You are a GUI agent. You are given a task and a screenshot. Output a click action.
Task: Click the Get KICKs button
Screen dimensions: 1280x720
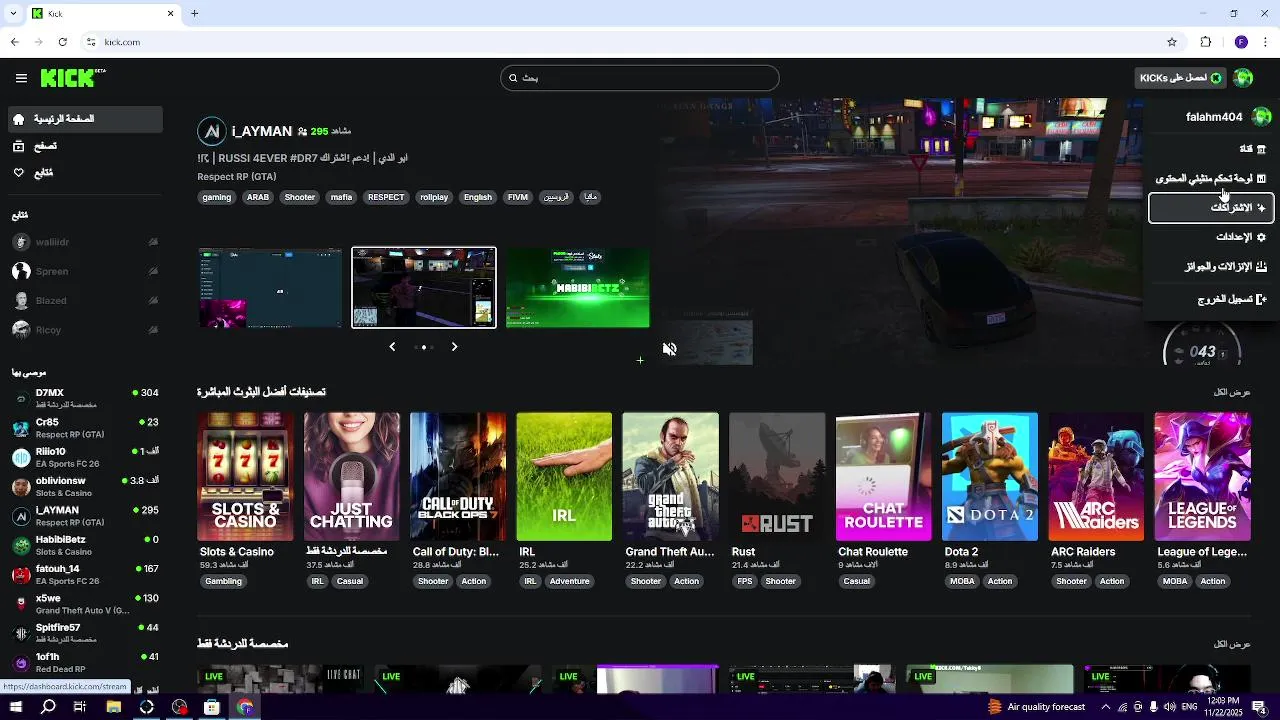pos(1181,78)
